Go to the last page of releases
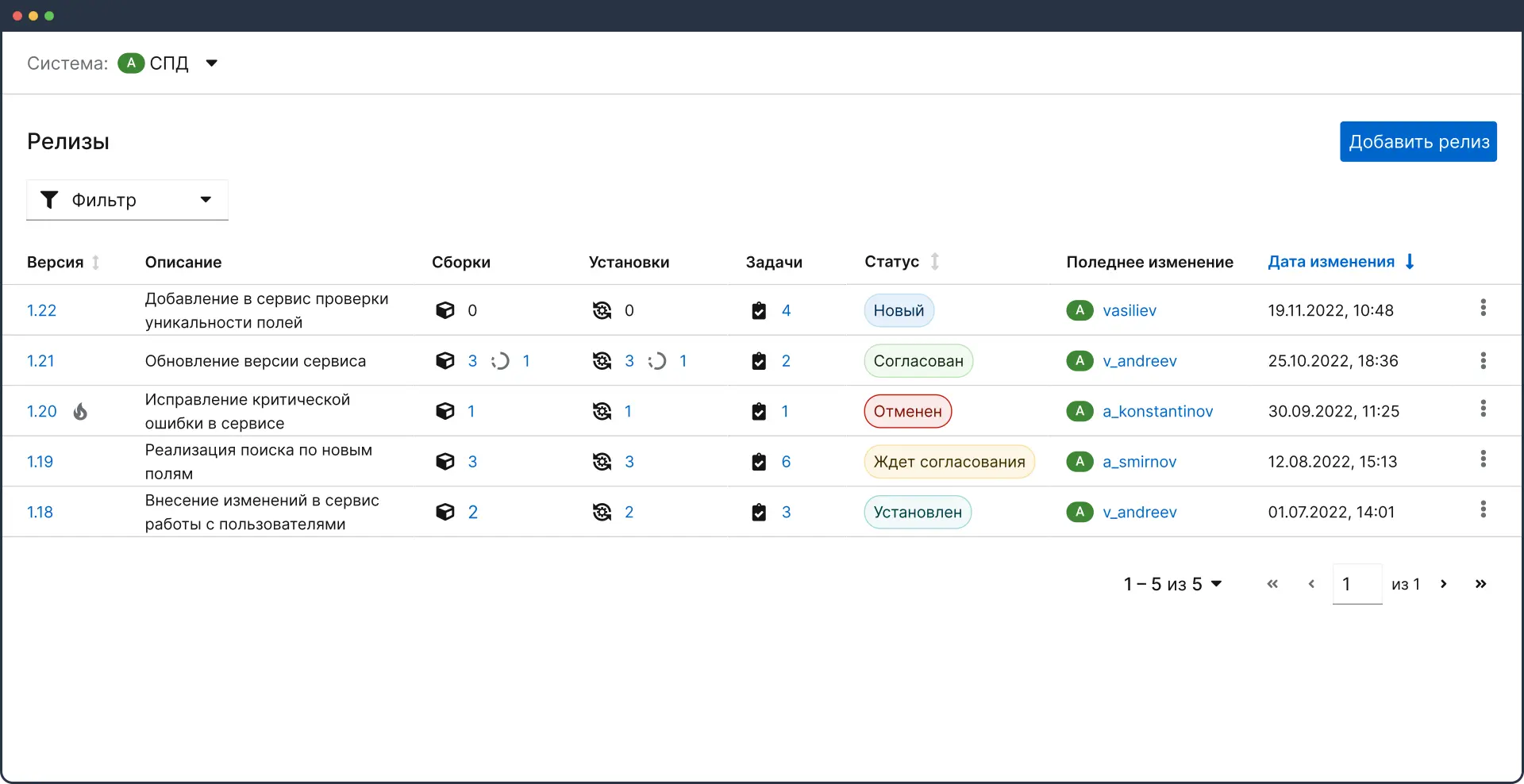Image resolution: width=1524 pixels, height=784 pixels. (x=1480, y=584)
